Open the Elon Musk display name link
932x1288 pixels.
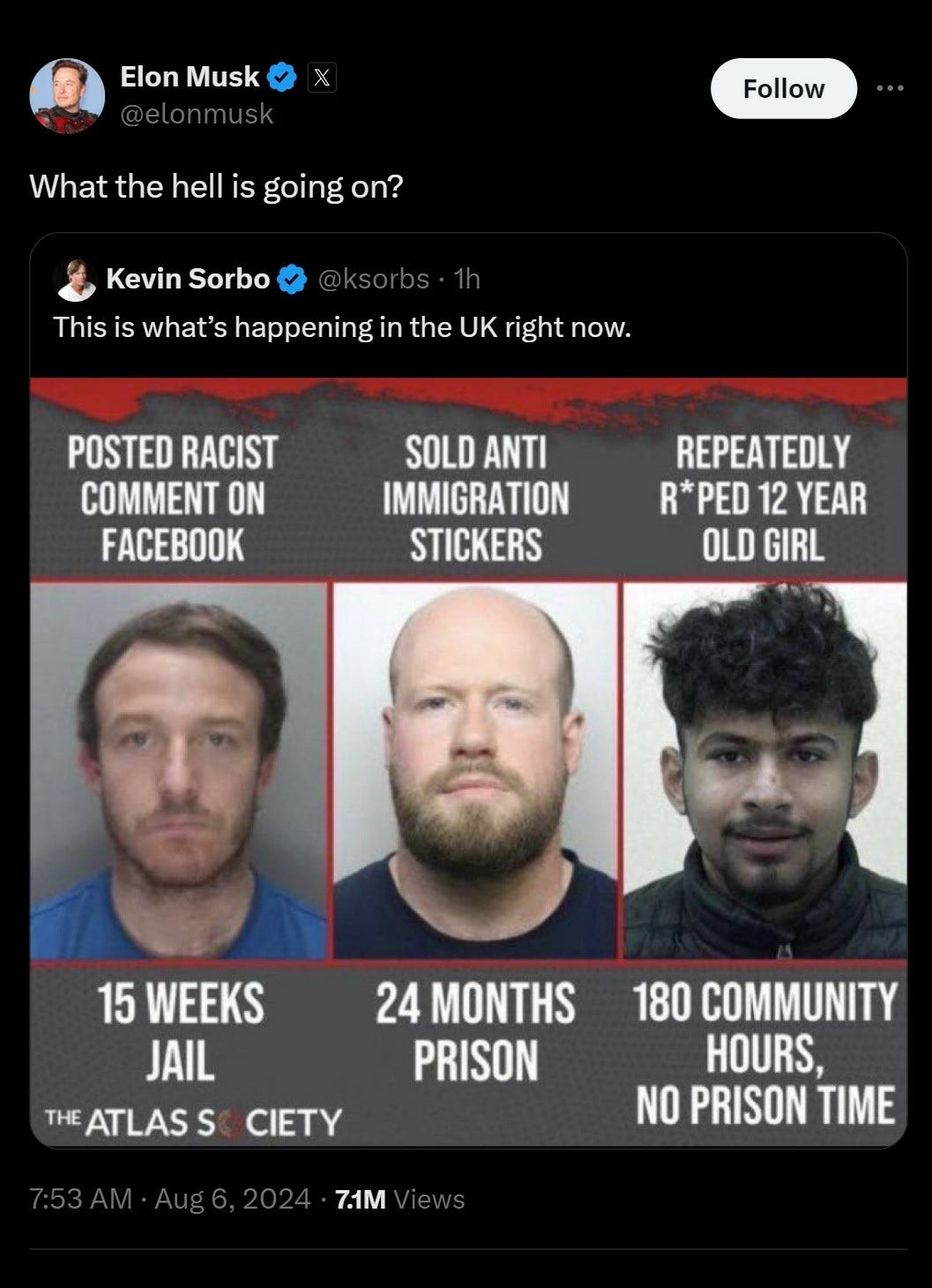190,78
